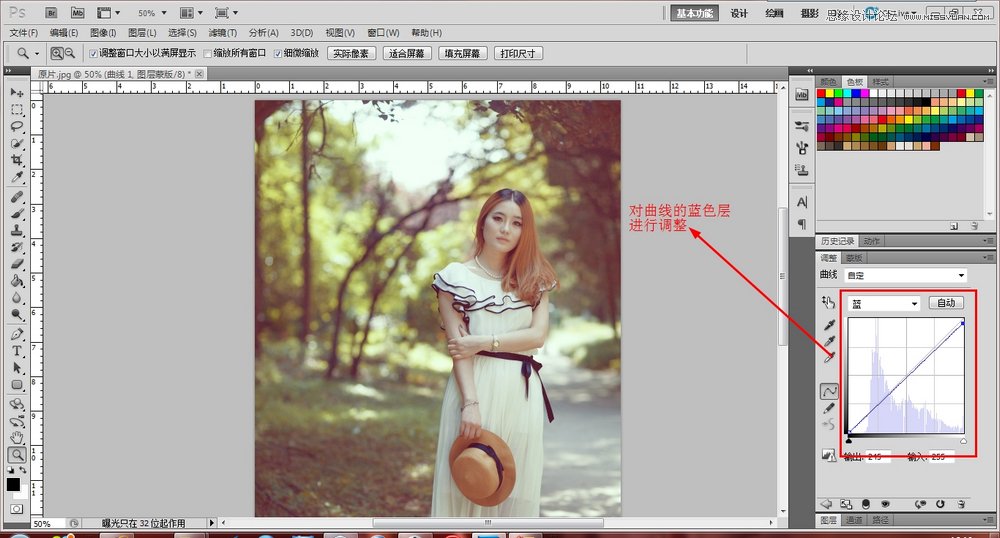Select the Rectangular Marquee tool
This screenshot has width=1000, height=538.
[17, 110]
